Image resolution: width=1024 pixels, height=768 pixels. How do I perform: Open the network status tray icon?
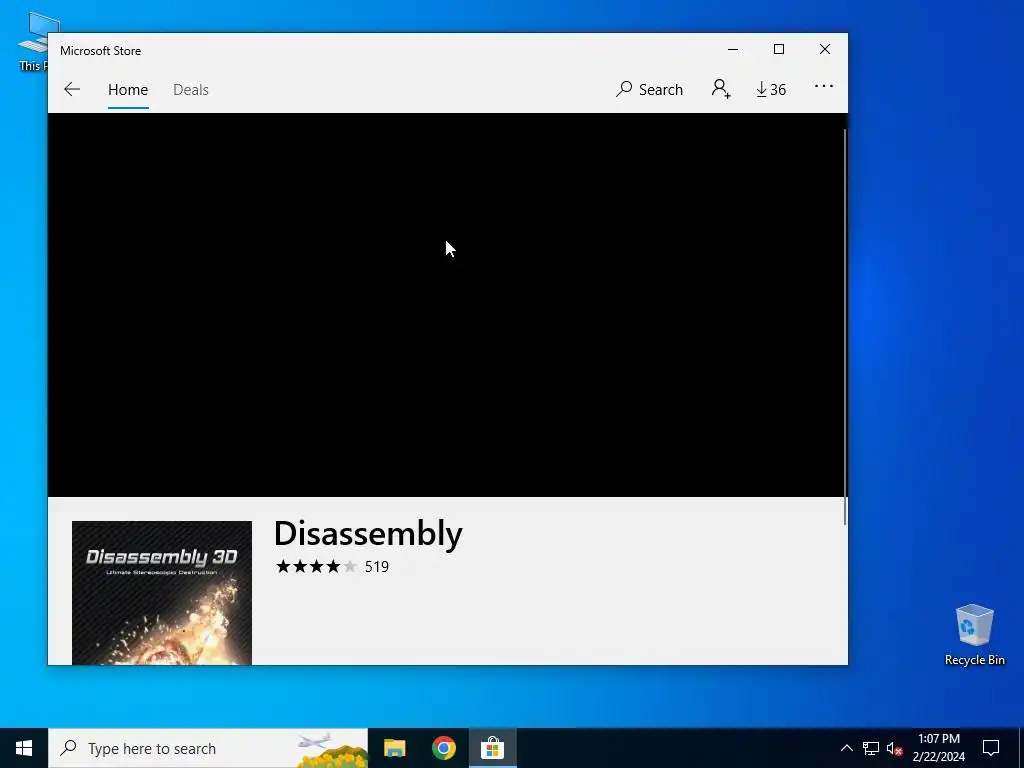[871, 748]
